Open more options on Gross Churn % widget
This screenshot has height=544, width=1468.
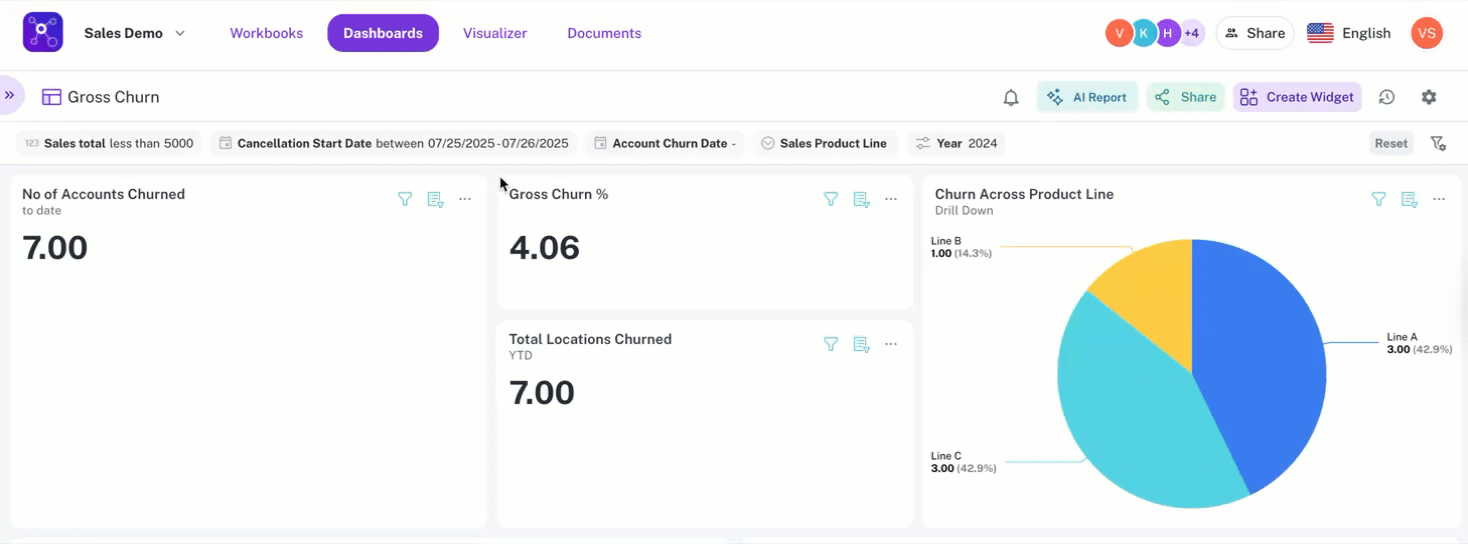[x=891, y=199]
